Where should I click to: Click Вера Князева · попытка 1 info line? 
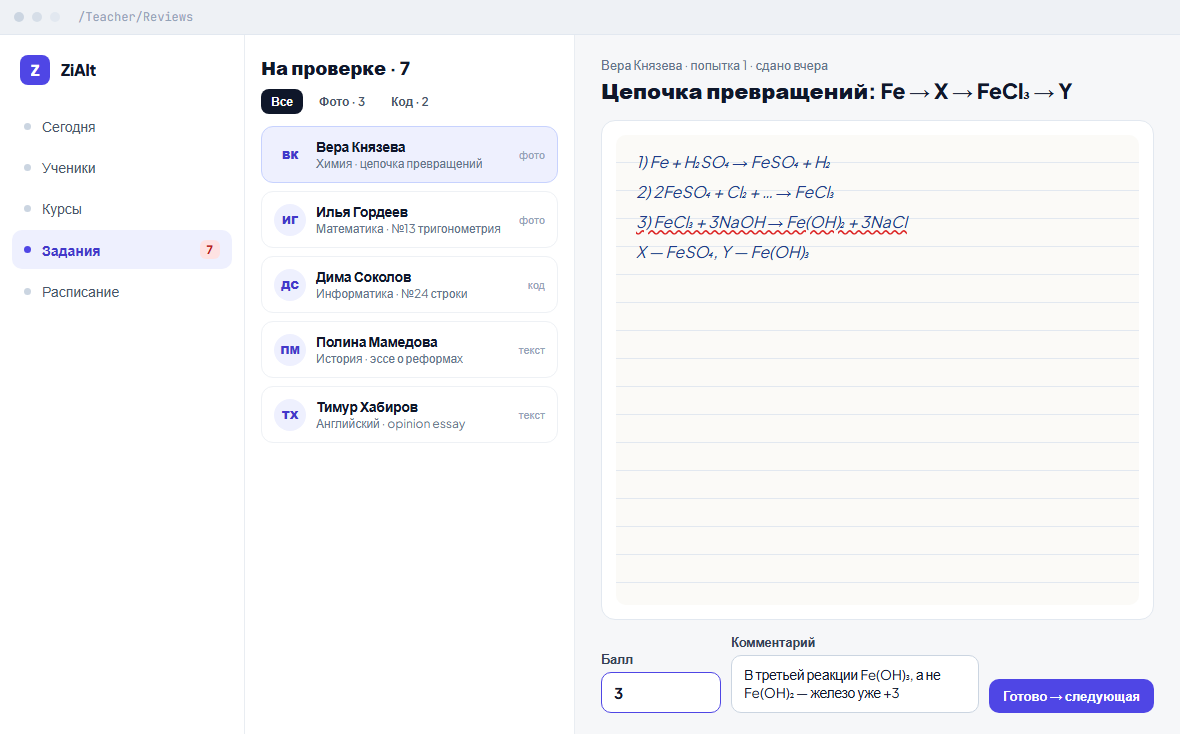(714, 65)
